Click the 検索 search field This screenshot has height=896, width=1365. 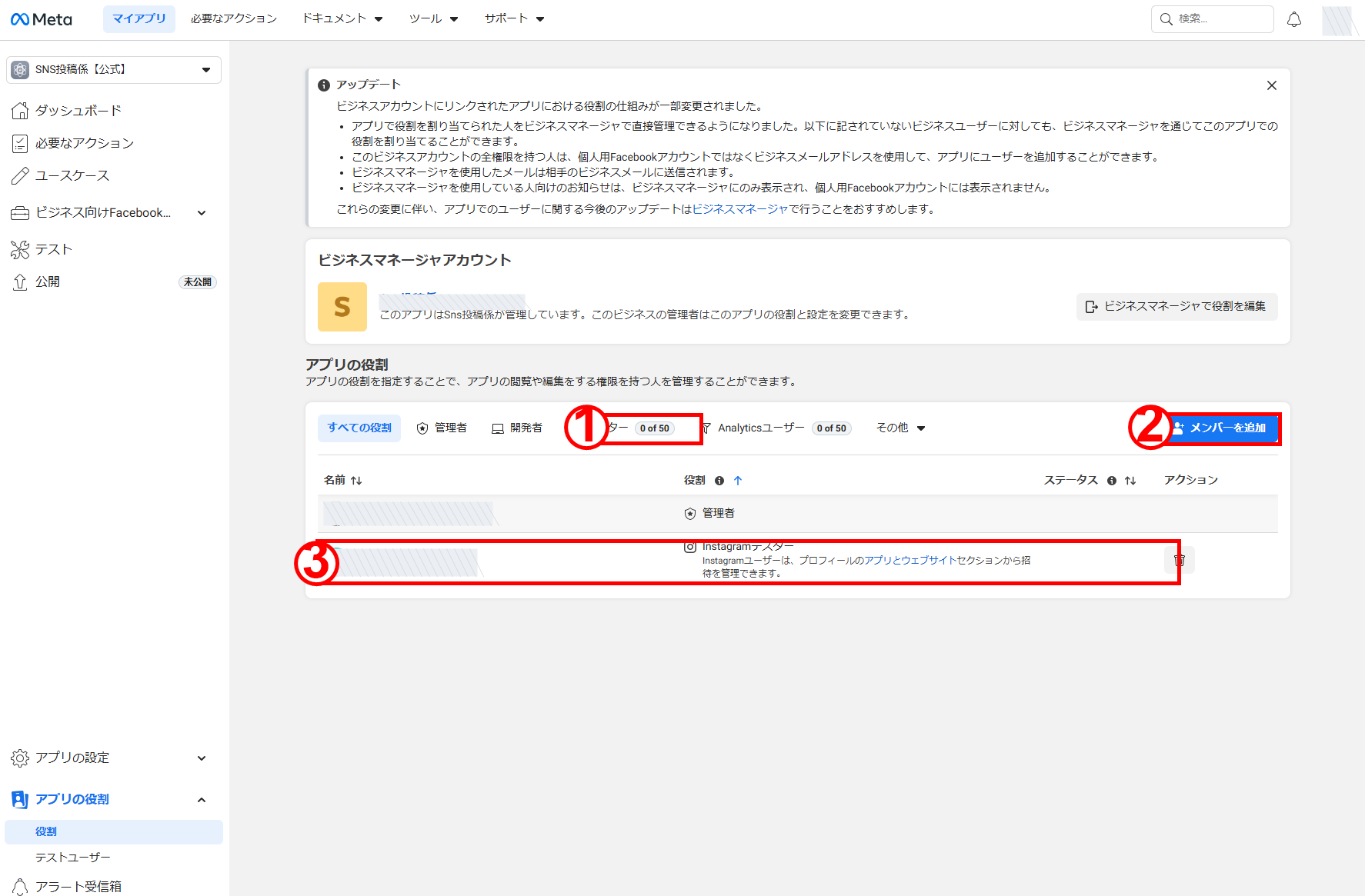[1213, 19]
